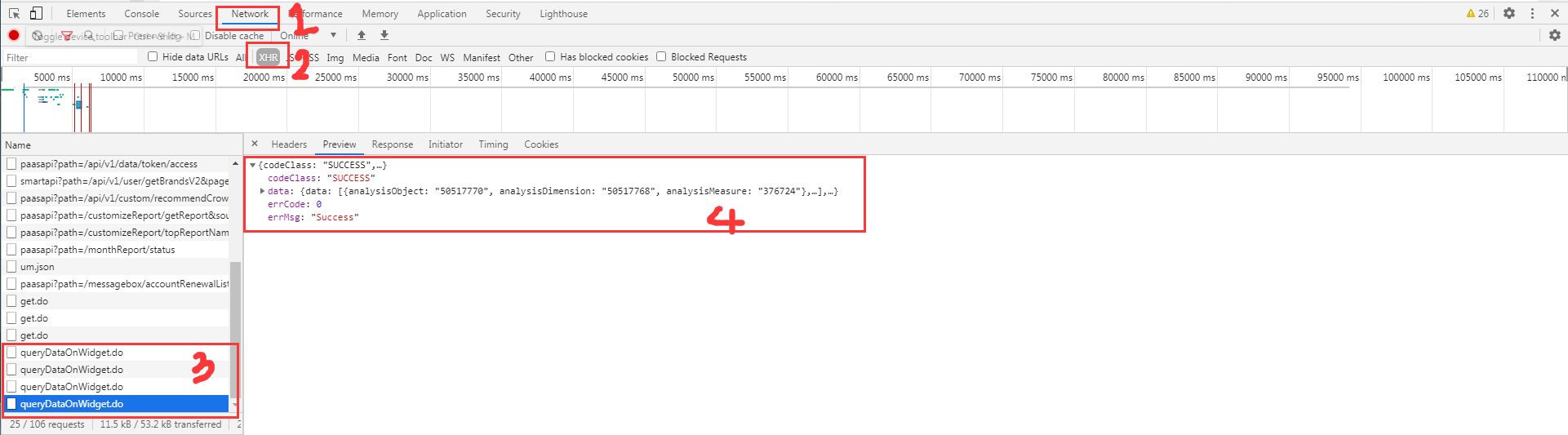Select the um.json request
The image size is (1568, 435).
(117, 267)
